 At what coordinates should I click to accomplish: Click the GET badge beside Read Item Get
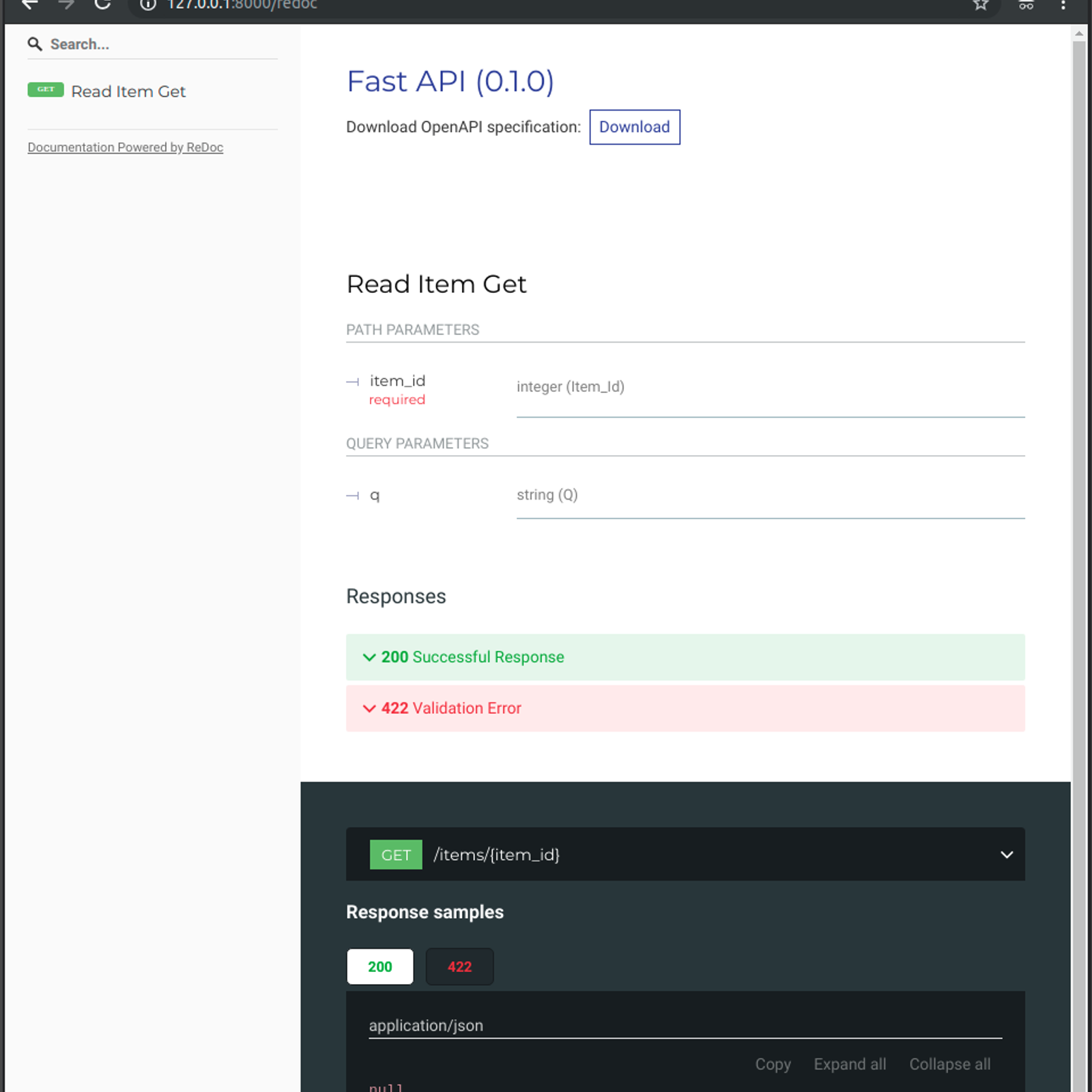point(45,89)
